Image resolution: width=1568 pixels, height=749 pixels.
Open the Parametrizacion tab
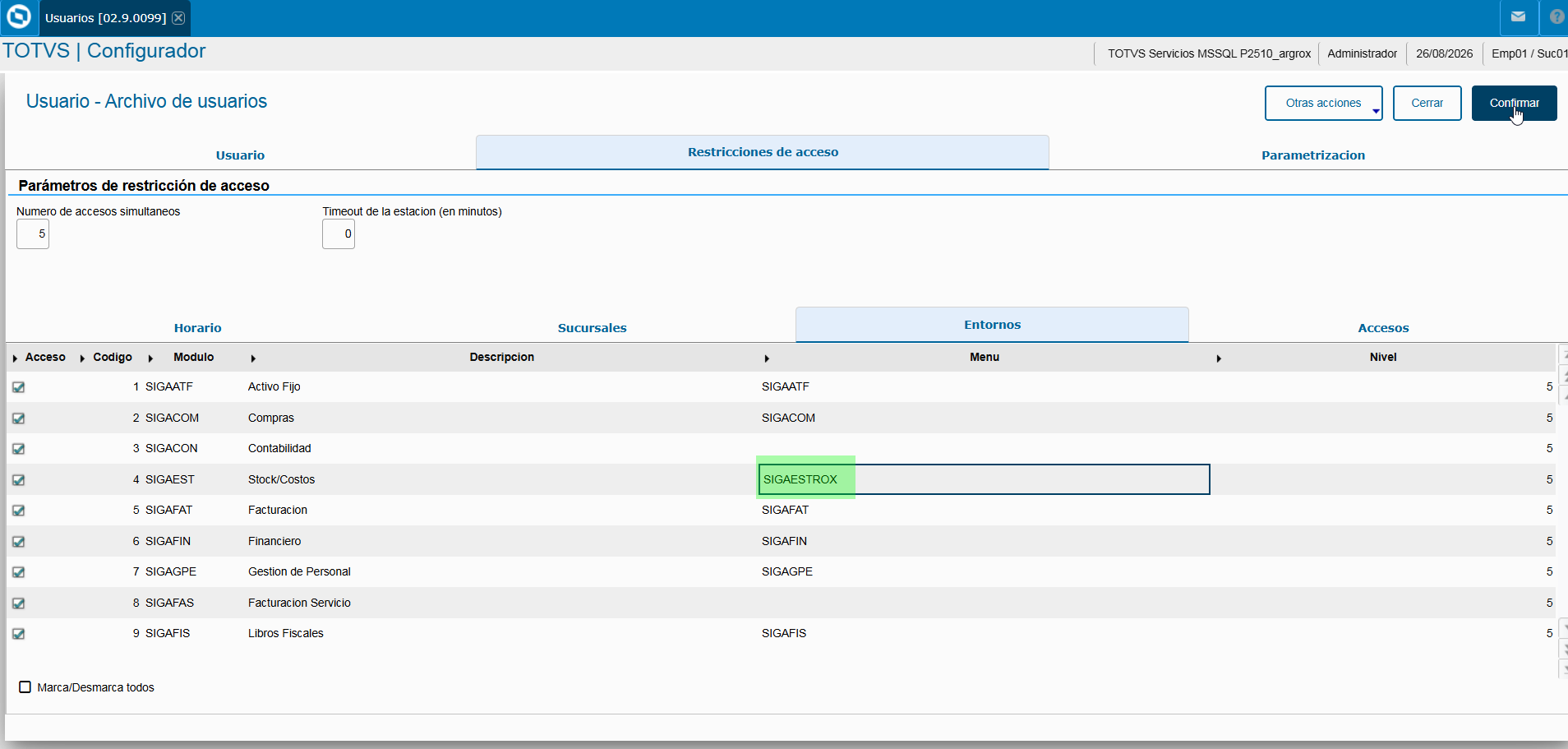coord(1313,155)
